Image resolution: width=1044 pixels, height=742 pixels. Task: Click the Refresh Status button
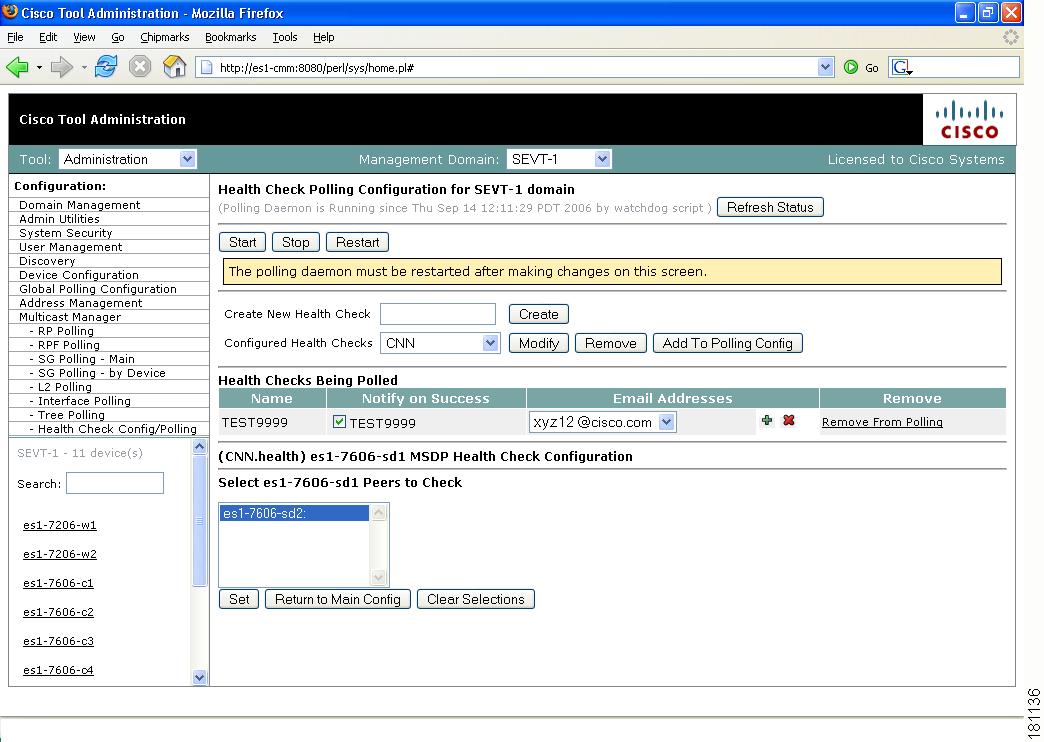click(770, 207)
